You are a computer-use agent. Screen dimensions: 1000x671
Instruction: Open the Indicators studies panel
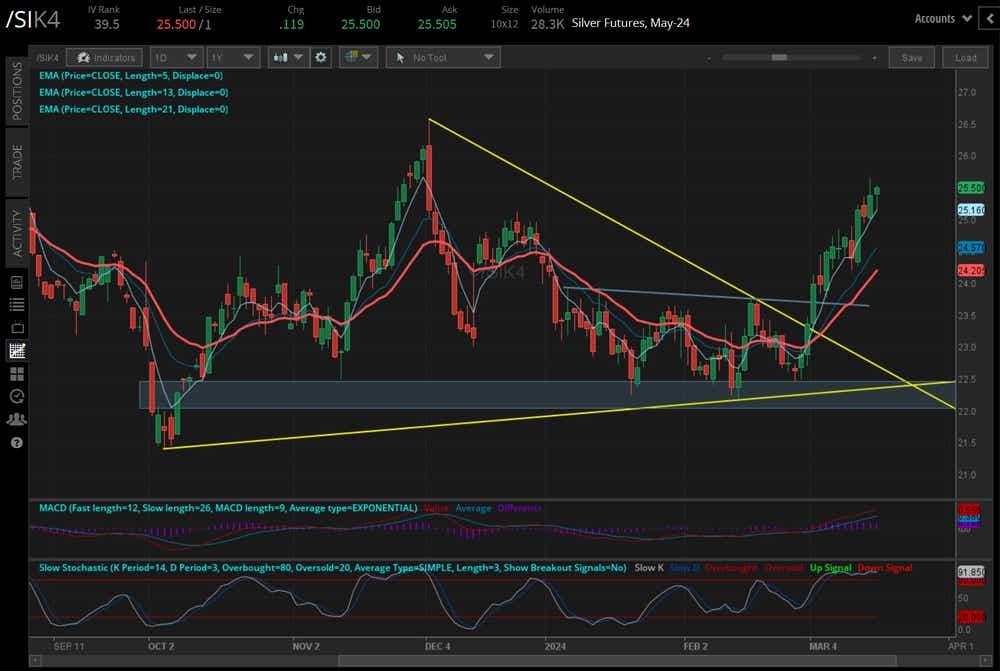(x=108, y=58)
